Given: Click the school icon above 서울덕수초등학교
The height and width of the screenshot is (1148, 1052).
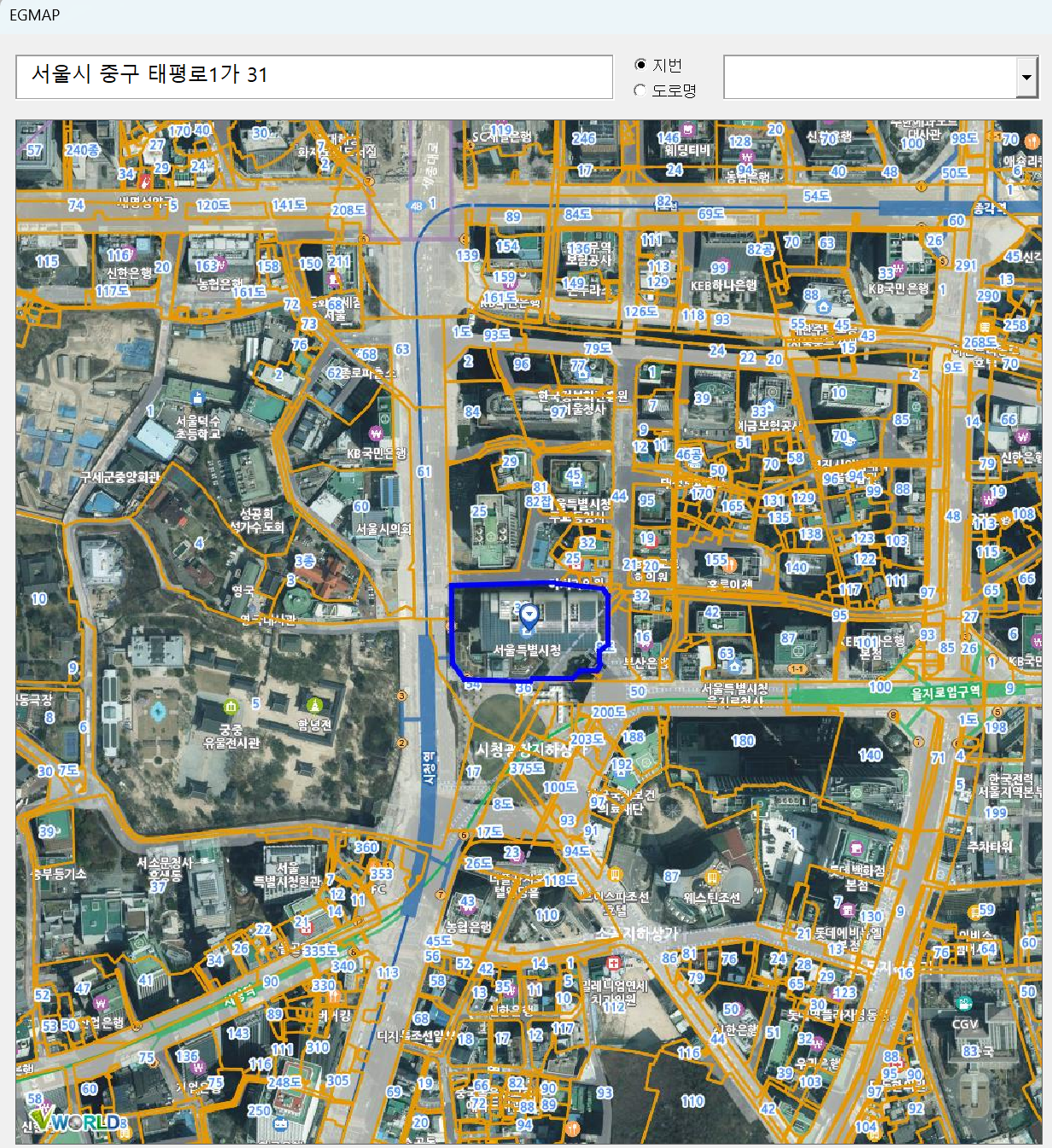Looking at the screenshot, I should point(198,399).
